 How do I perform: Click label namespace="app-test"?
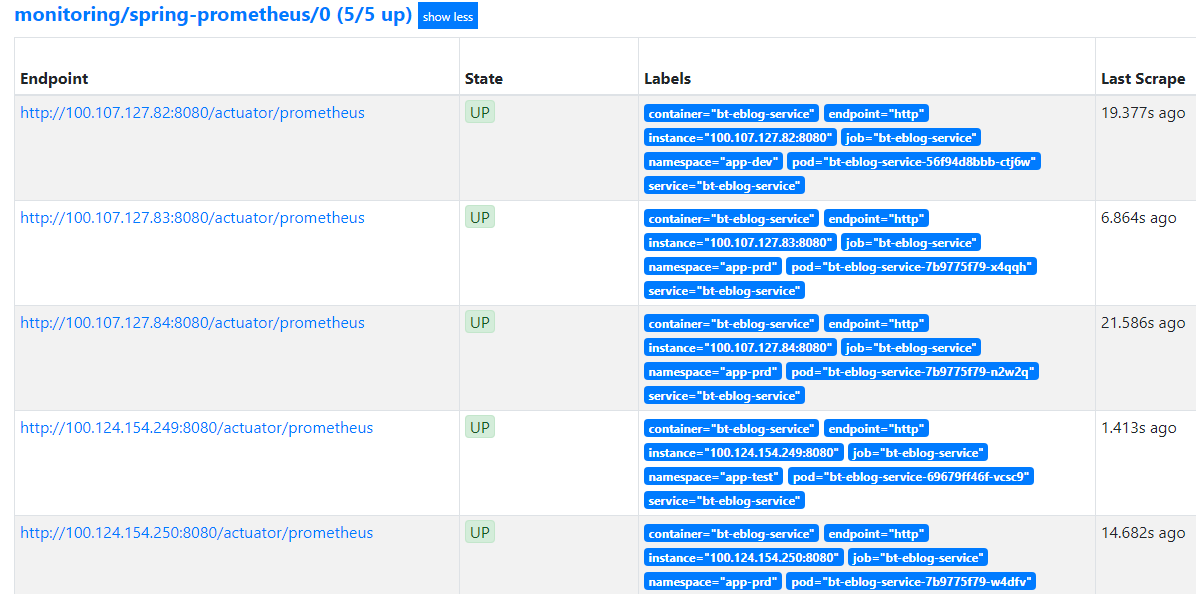[x=713, y=477]
